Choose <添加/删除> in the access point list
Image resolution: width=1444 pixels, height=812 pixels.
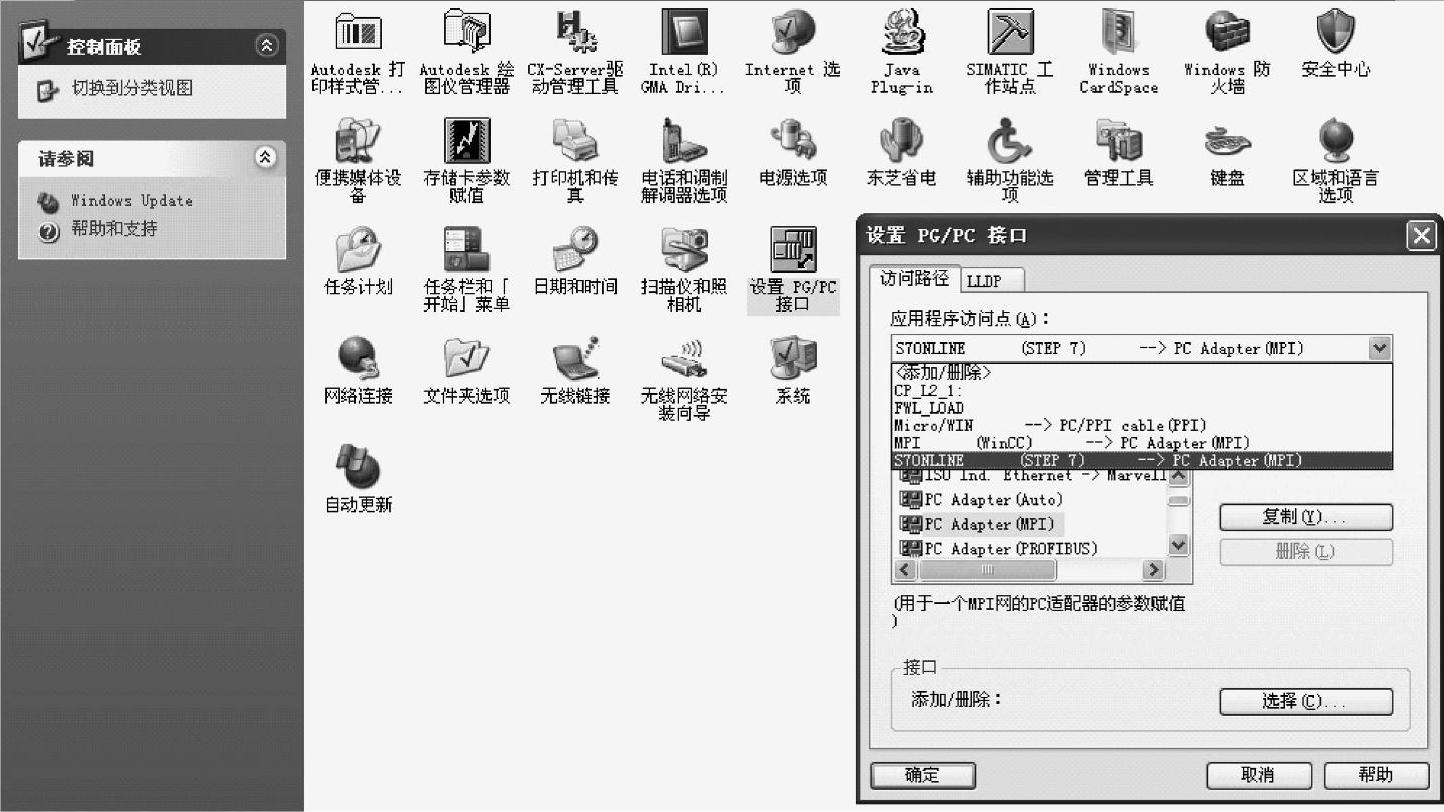tap(1142, 372)
